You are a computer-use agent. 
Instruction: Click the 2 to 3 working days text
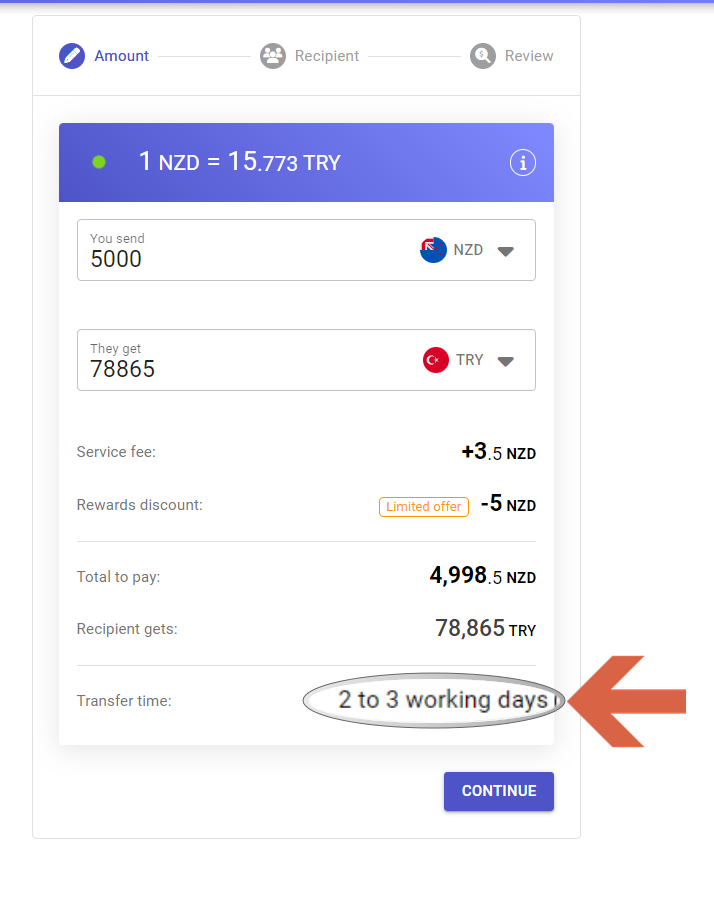click(x=442, y=700)
